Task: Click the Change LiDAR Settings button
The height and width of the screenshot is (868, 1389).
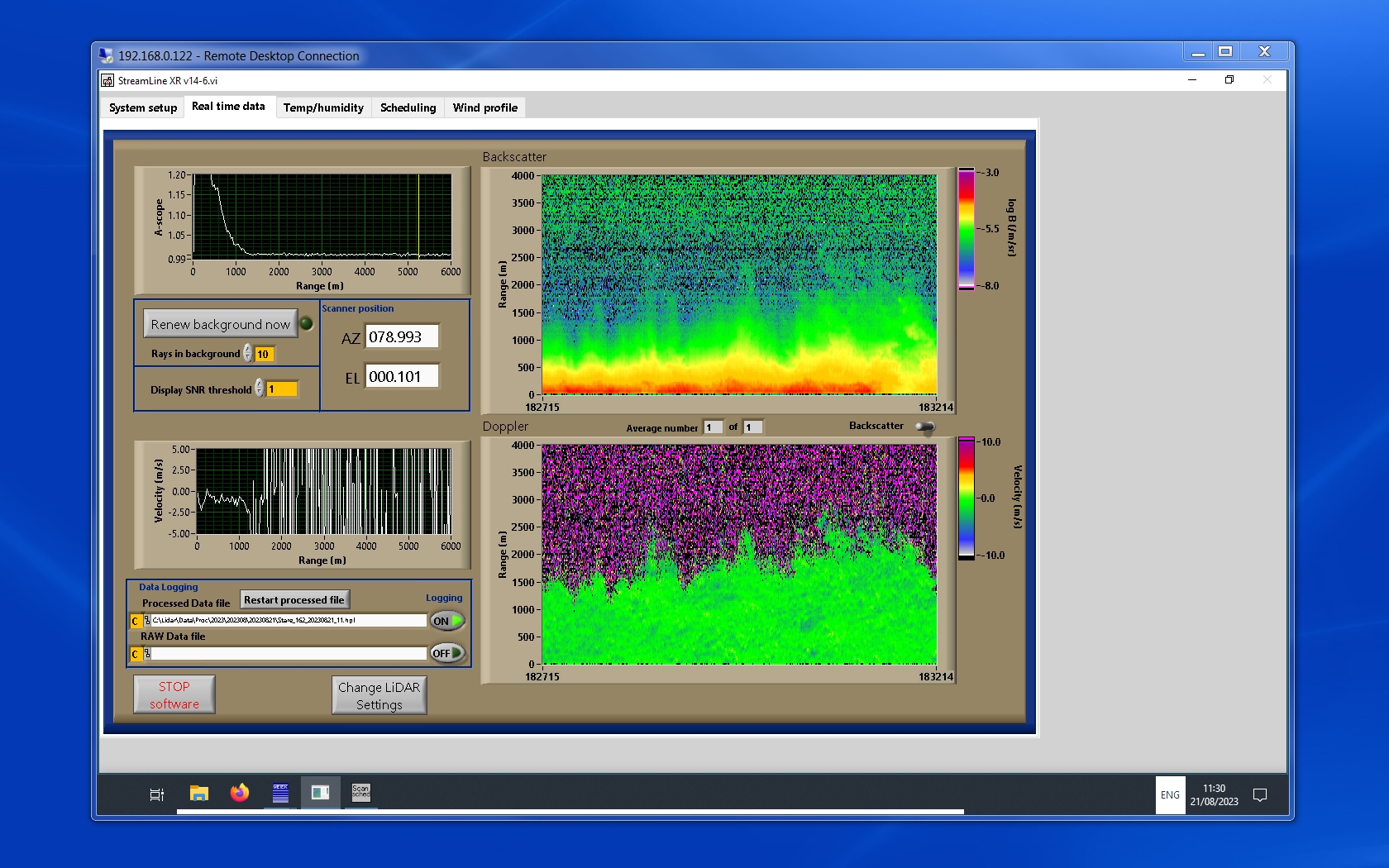Action: click(379, 695)
